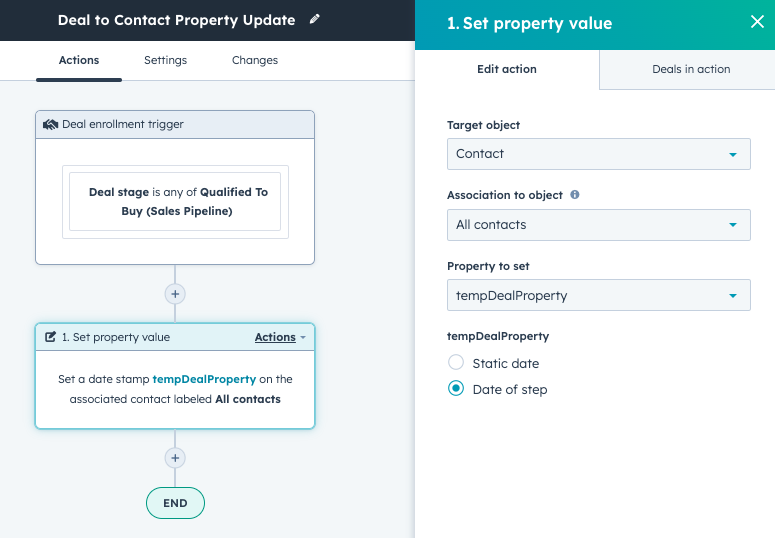The height and width of the screenshot is (538, 775).
Task: Switch to the Changes tab
Action: 255,60
